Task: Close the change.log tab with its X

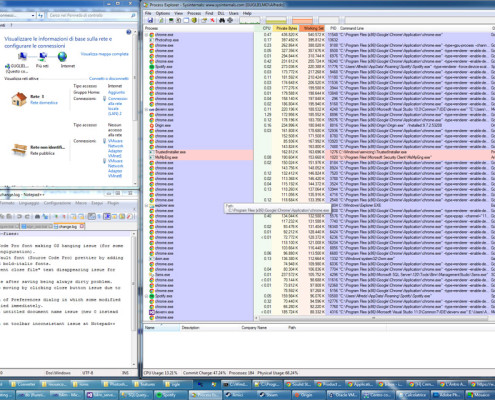Action: pos(81,226)
